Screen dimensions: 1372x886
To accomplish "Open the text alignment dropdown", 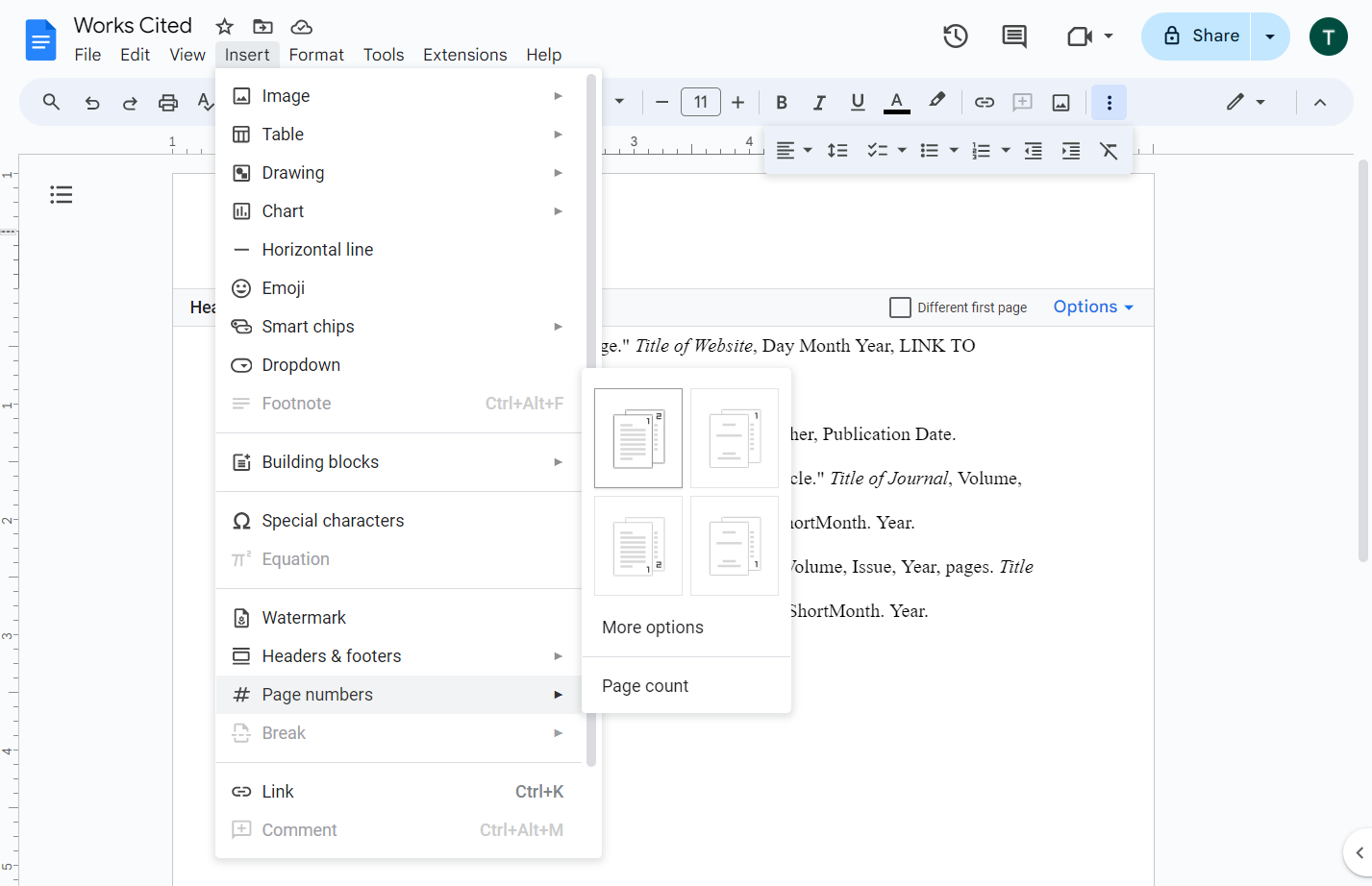I will click(x=794, y=151).
